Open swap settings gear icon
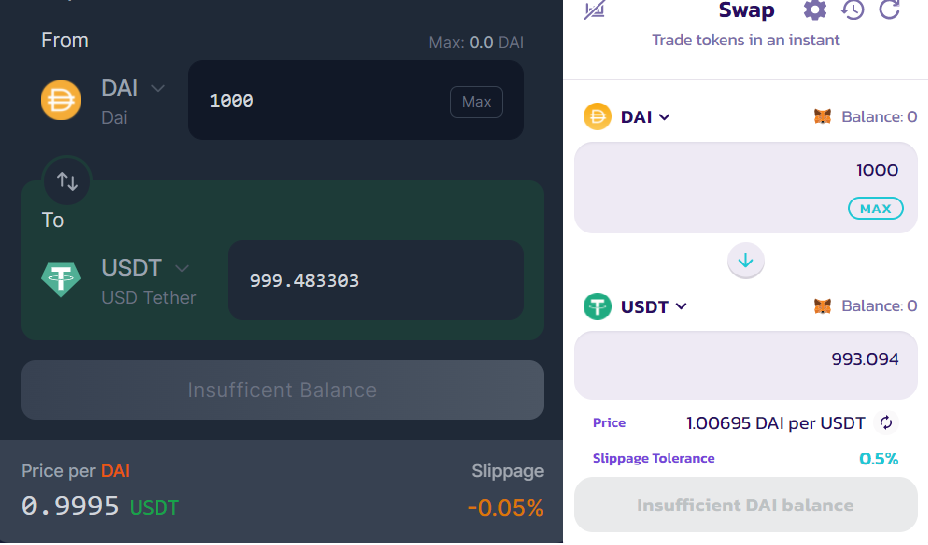928x545 pixels. tap(814, 10)
